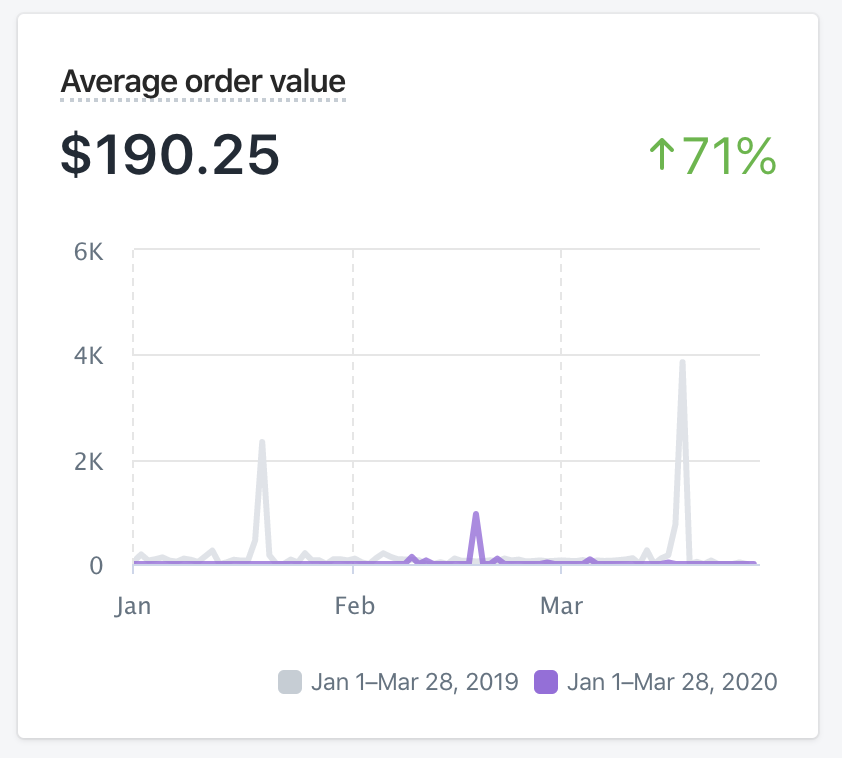Viewport: 842px width, 758px height.
Task: Click the 0 y-axis label
Action: coord(96,565)
